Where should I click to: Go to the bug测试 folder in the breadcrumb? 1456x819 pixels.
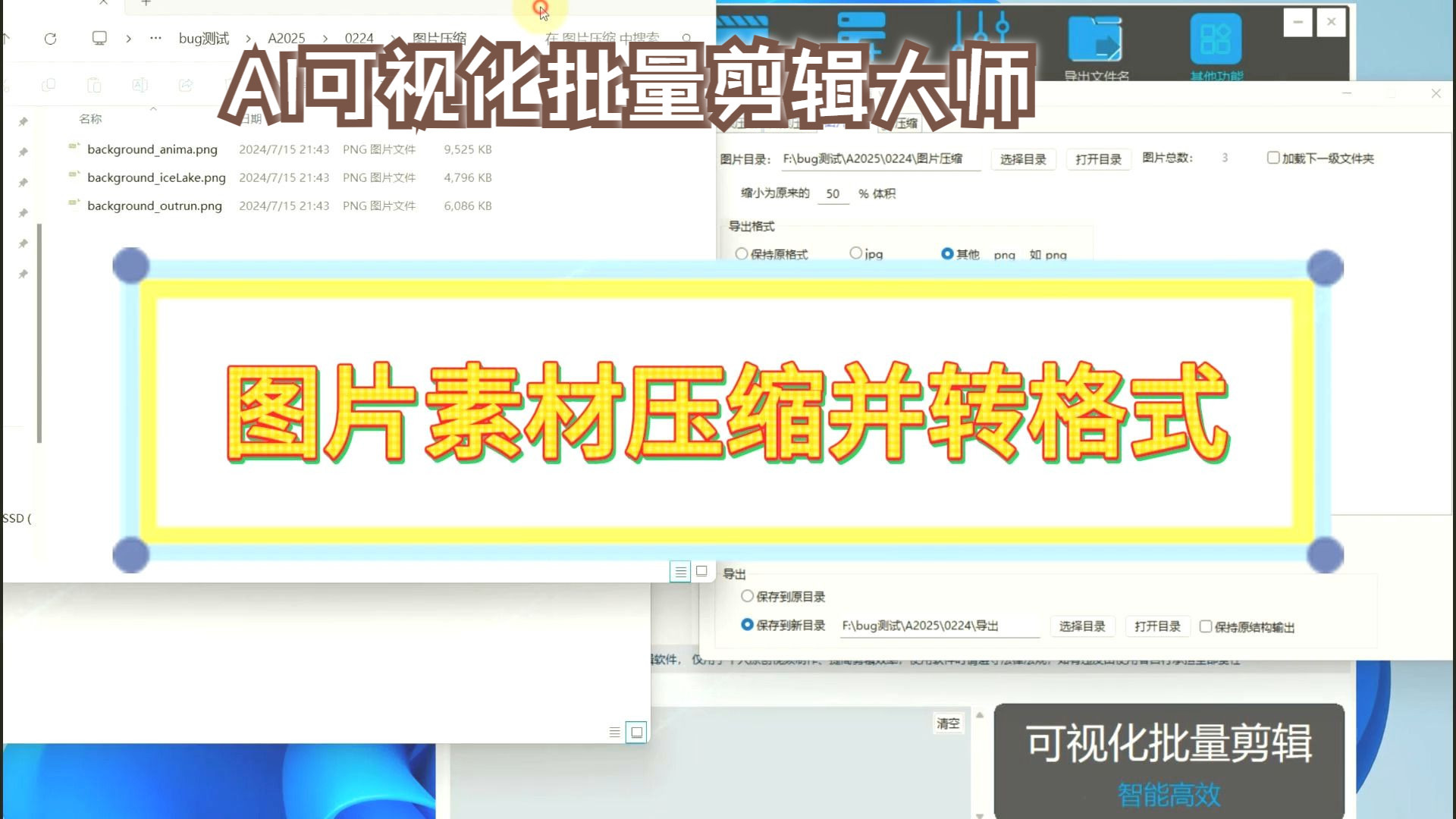pos(203,39)
